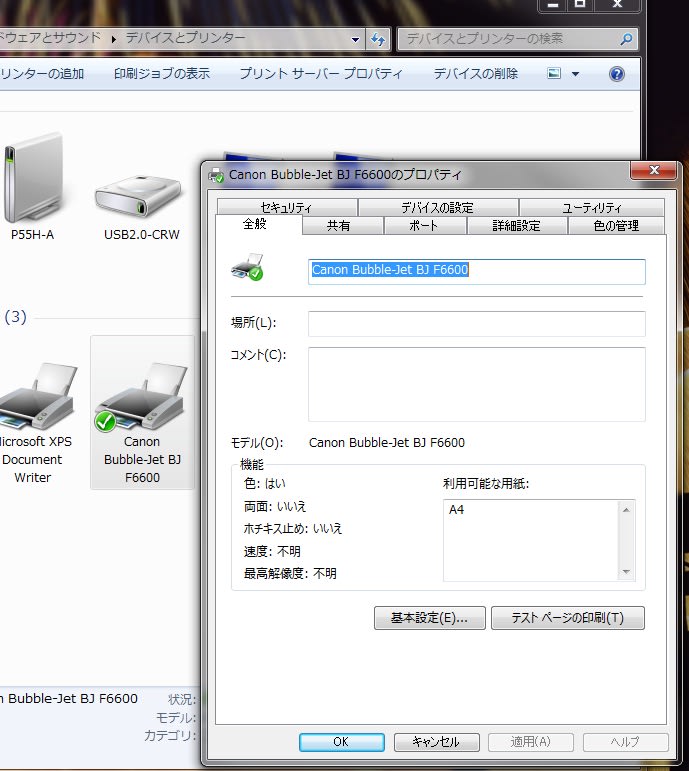689x771 pixels.
Task: Click the 基本設定(E)... button
Action: (429, 618)
